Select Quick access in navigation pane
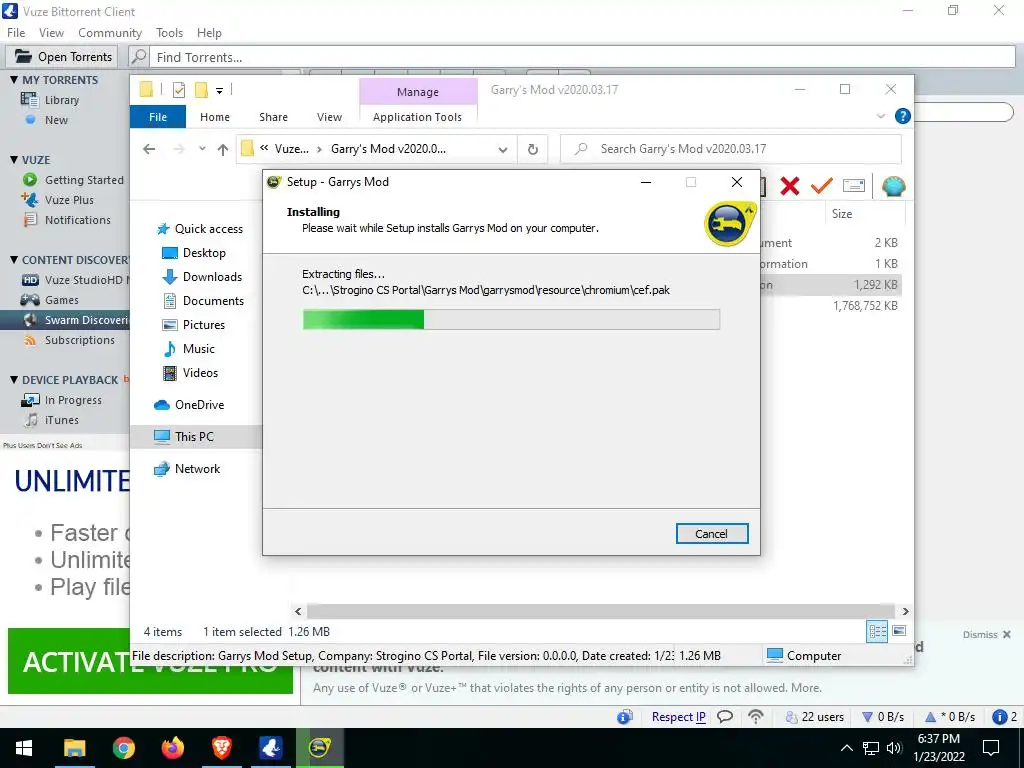The width and height of the screenshot is (1024, 768). click(200, 229)
